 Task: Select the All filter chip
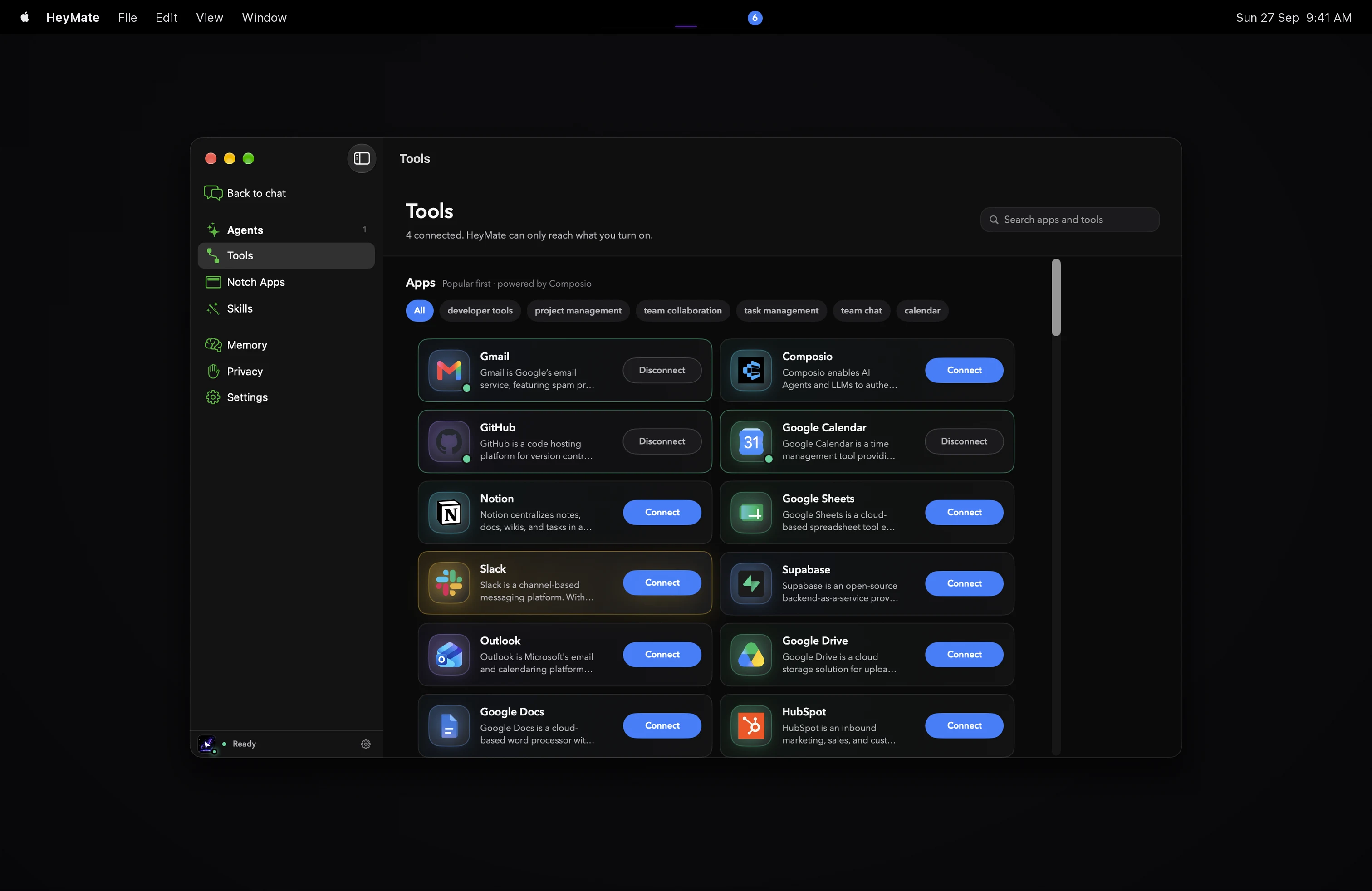tap(419, 311)
